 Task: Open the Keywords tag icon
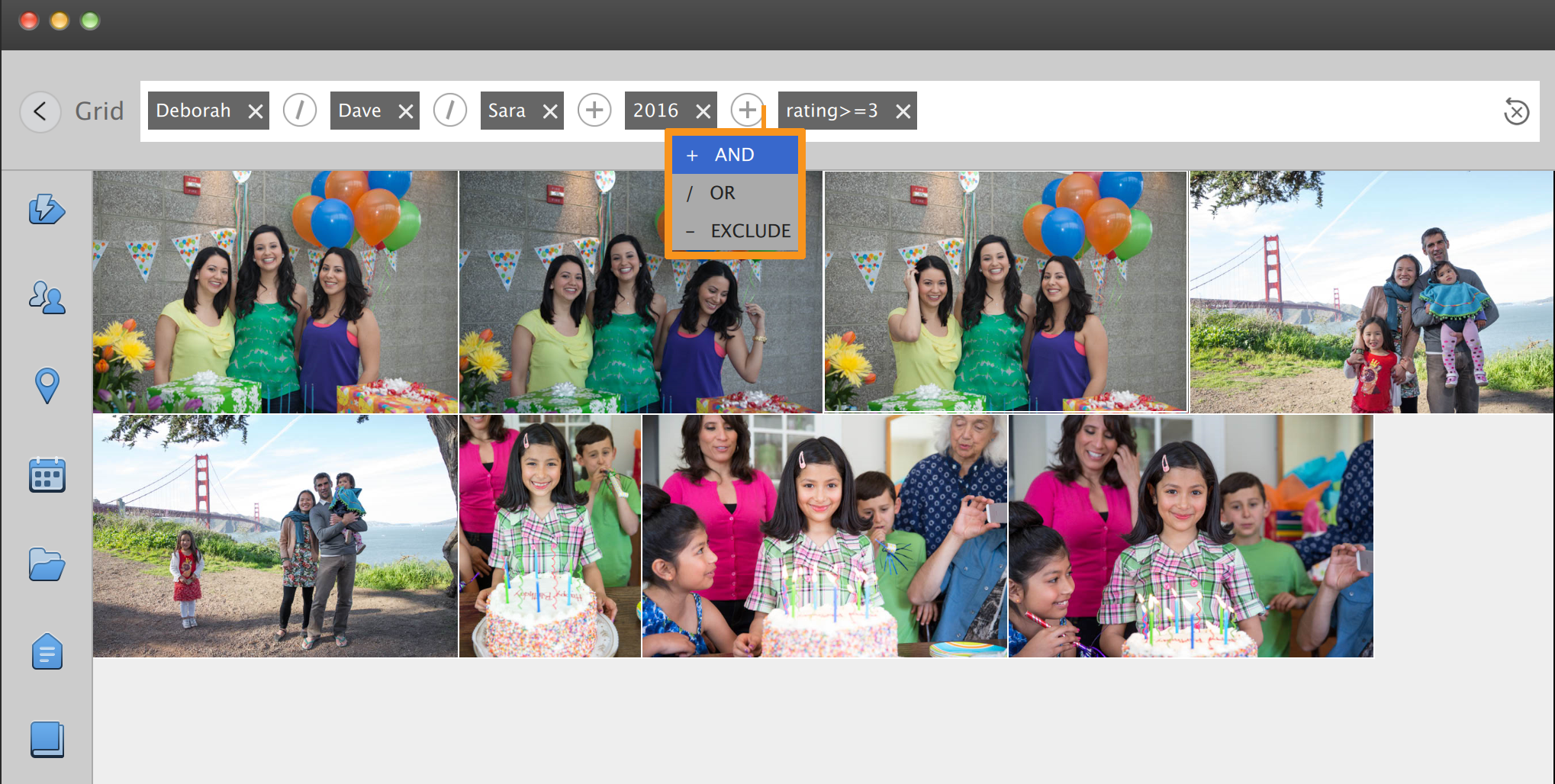(47, 652)
